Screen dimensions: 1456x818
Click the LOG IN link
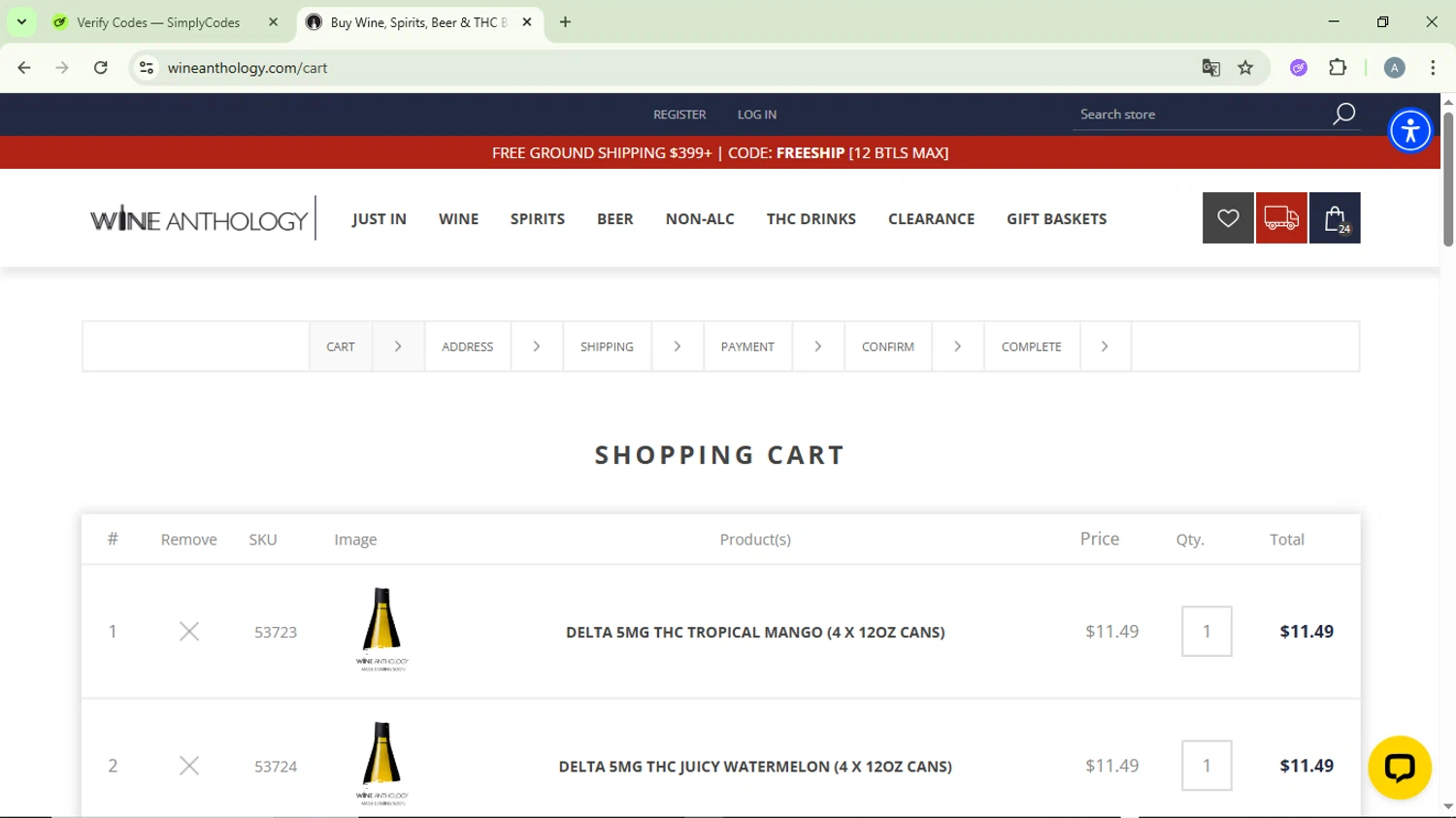757,115
